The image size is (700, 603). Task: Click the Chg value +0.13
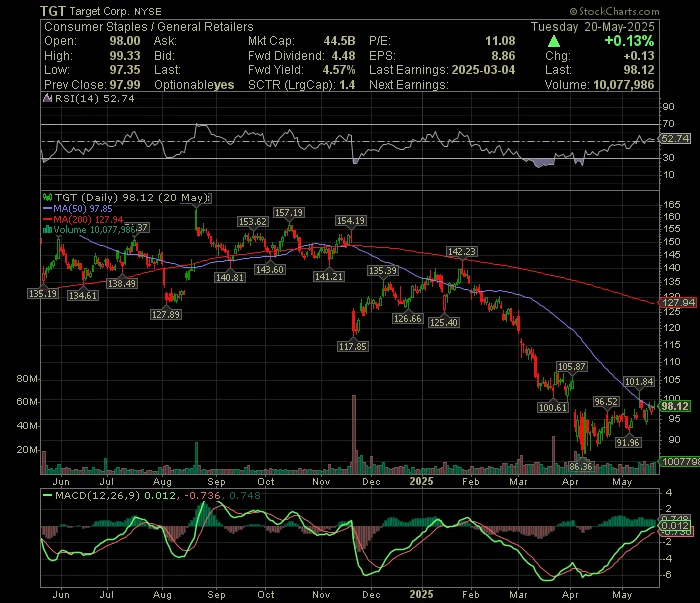[639, 56]
